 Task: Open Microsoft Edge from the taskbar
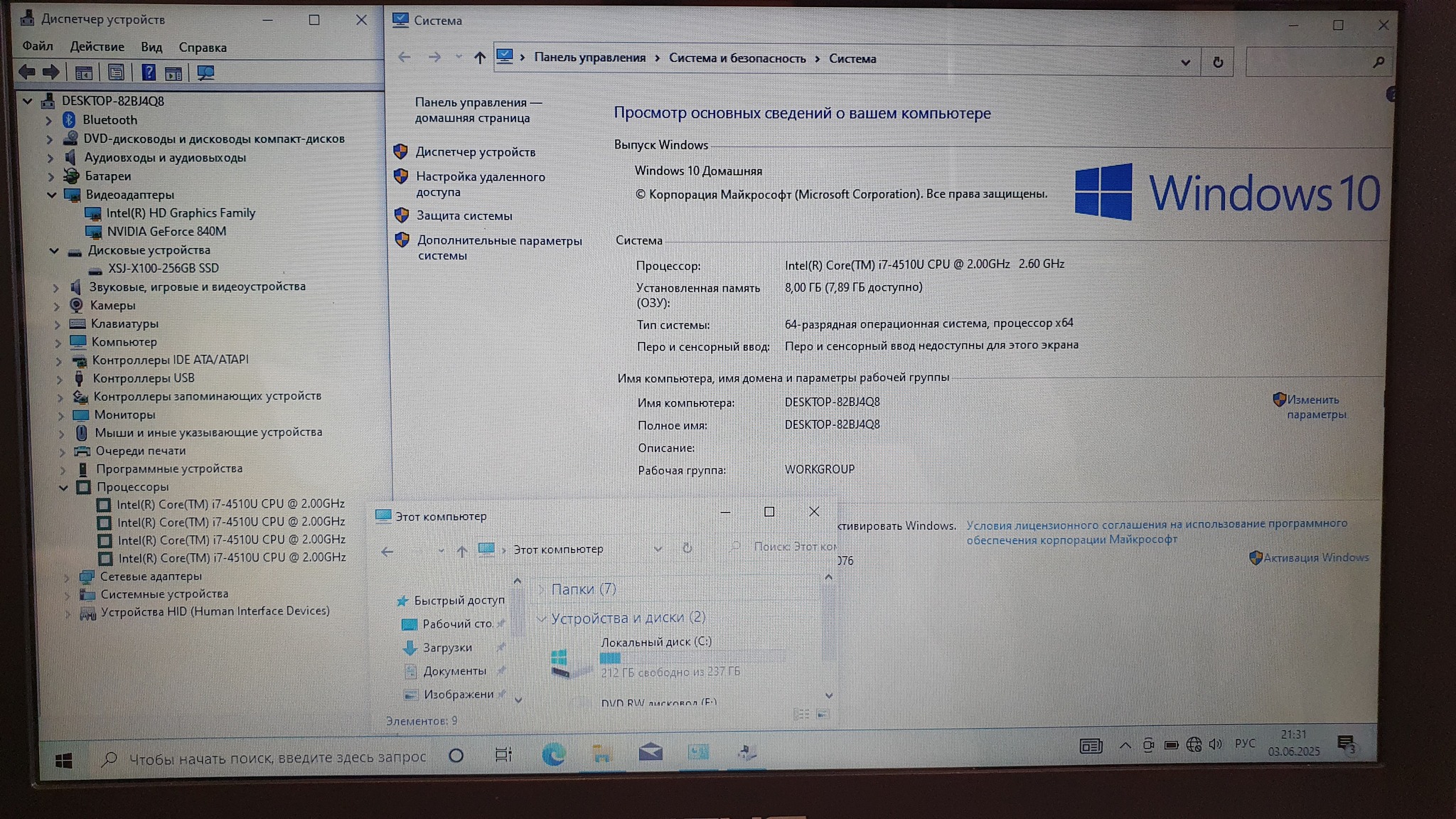coord(554,754)
